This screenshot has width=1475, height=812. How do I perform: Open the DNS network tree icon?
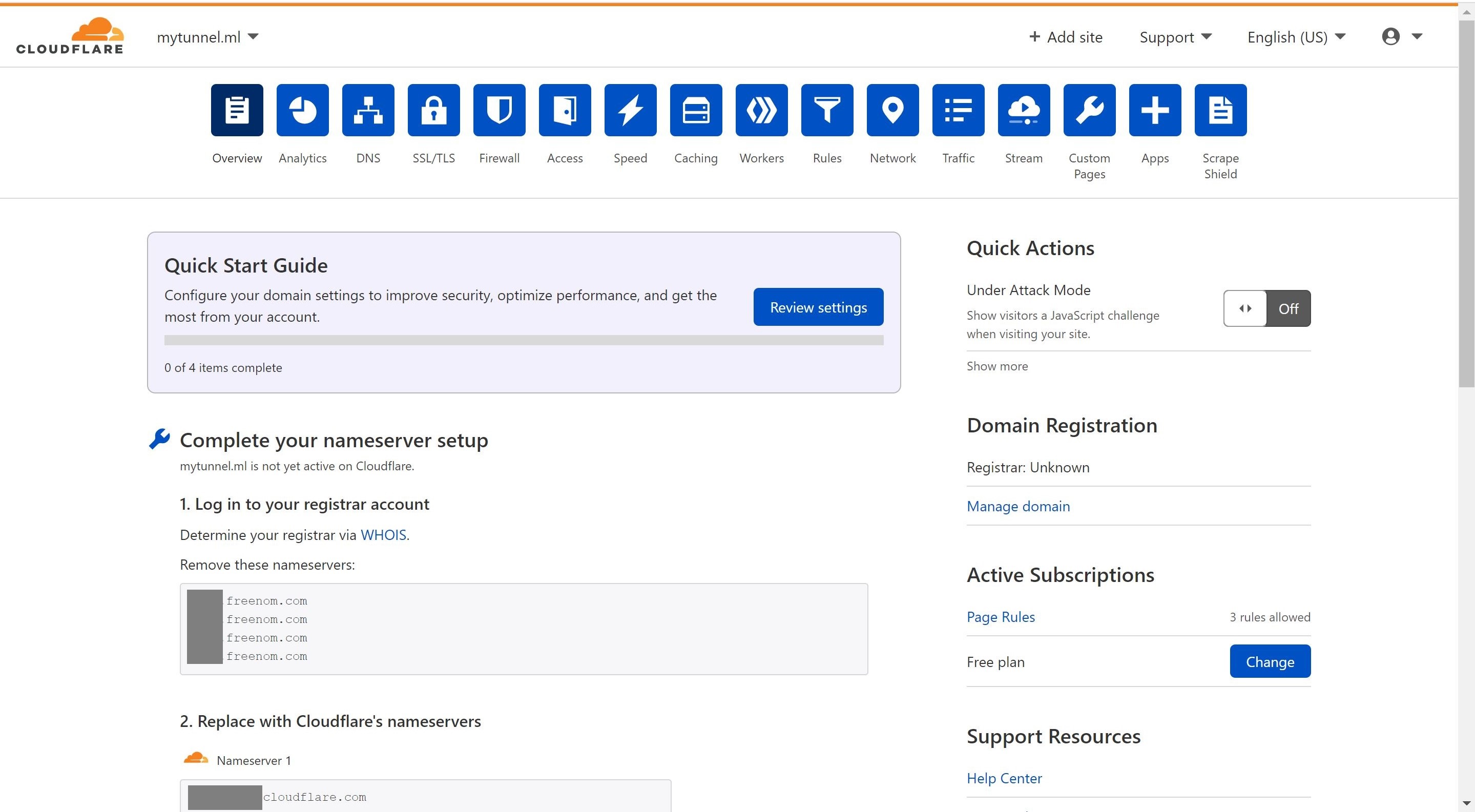coord(368,110)
